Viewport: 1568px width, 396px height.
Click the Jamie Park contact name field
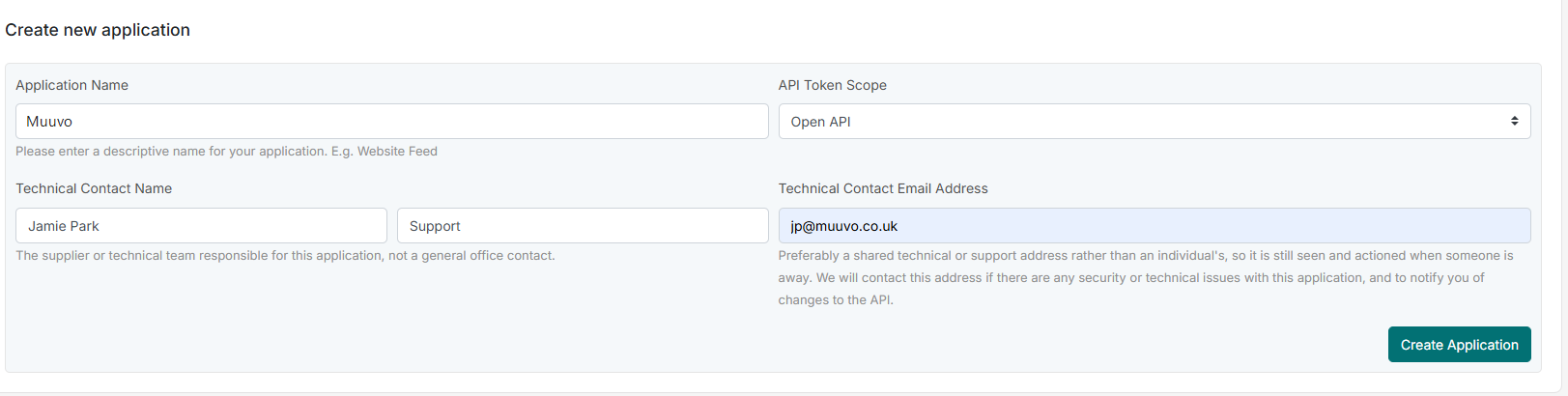click(201, 226)
